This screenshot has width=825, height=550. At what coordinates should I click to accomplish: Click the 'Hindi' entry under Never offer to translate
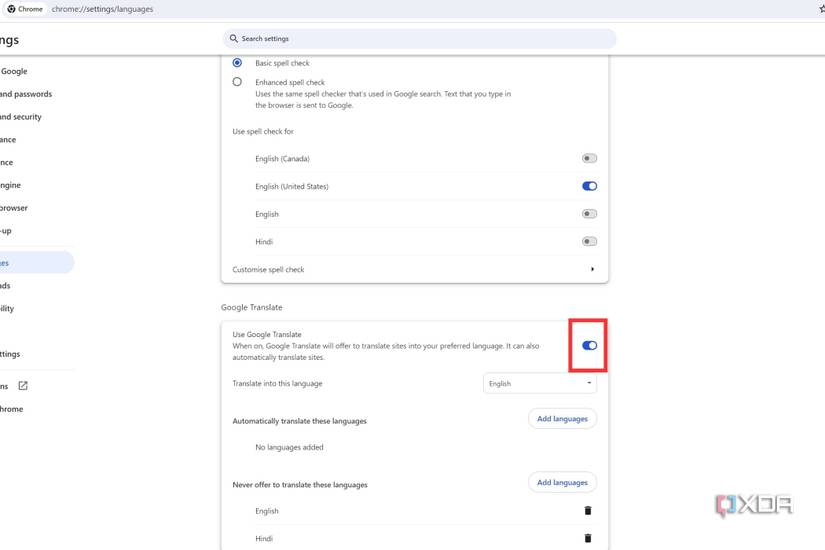coord(264,538)
